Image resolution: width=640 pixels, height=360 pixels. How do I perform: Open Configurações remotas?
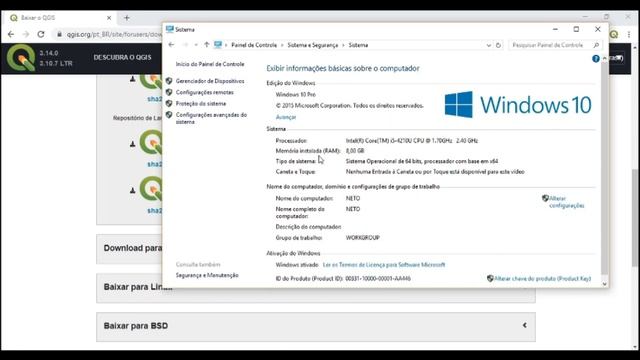tap(204, 93)
